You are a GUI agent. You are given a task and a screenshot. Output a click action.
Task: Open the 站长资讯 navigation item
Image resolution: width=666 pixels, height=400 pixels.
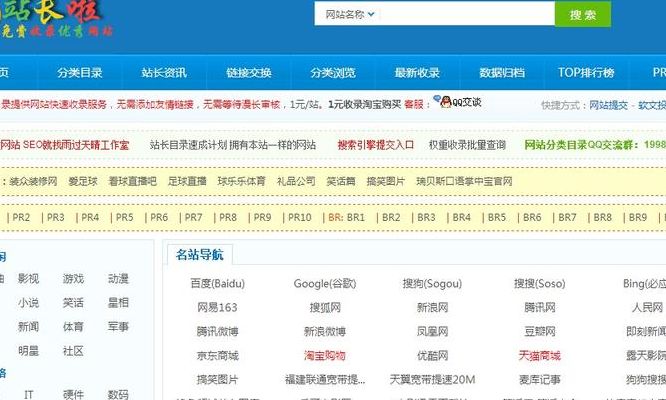(x=164, y=73)
